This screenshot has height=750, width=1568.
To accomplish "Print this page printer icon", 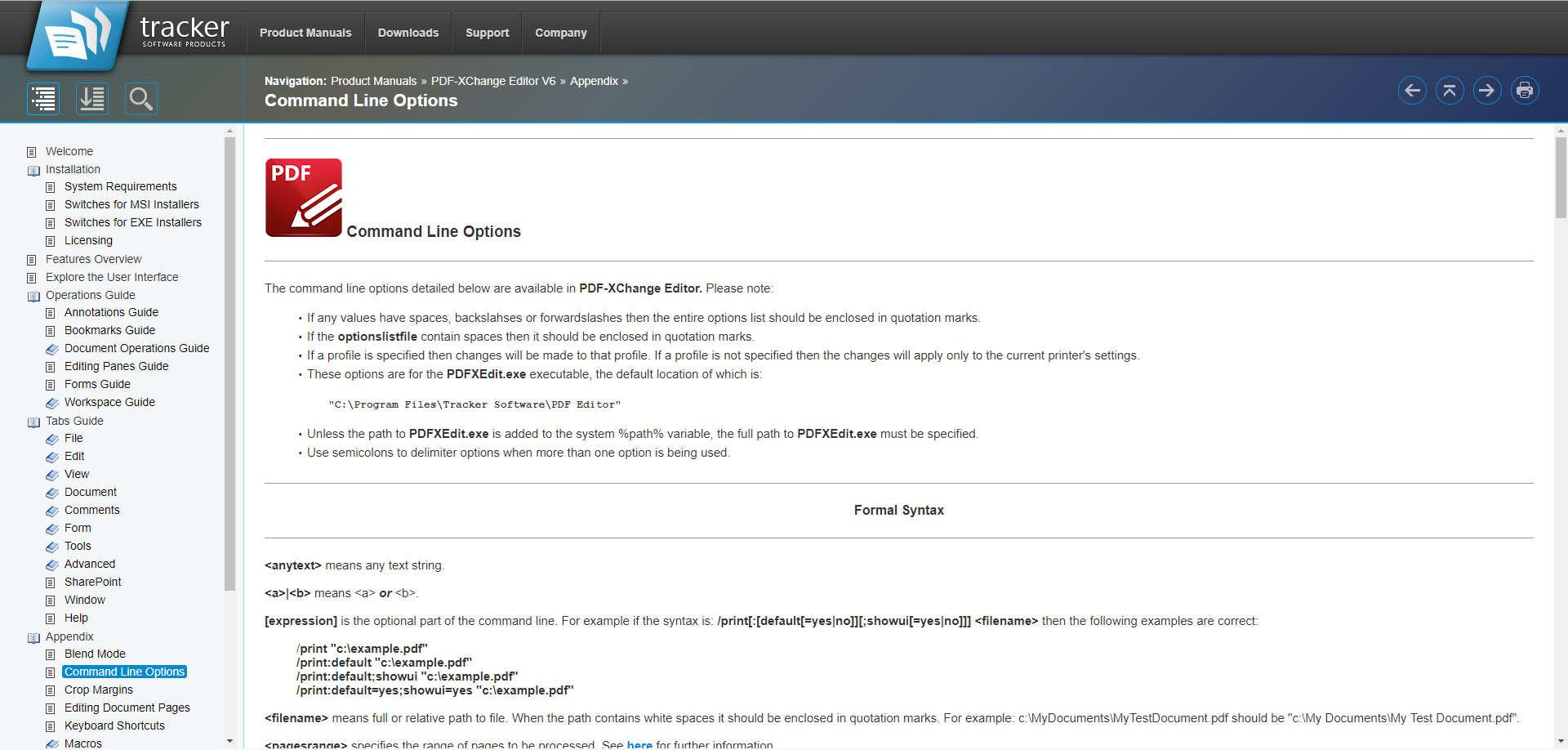I will [x=1525, y=90].
